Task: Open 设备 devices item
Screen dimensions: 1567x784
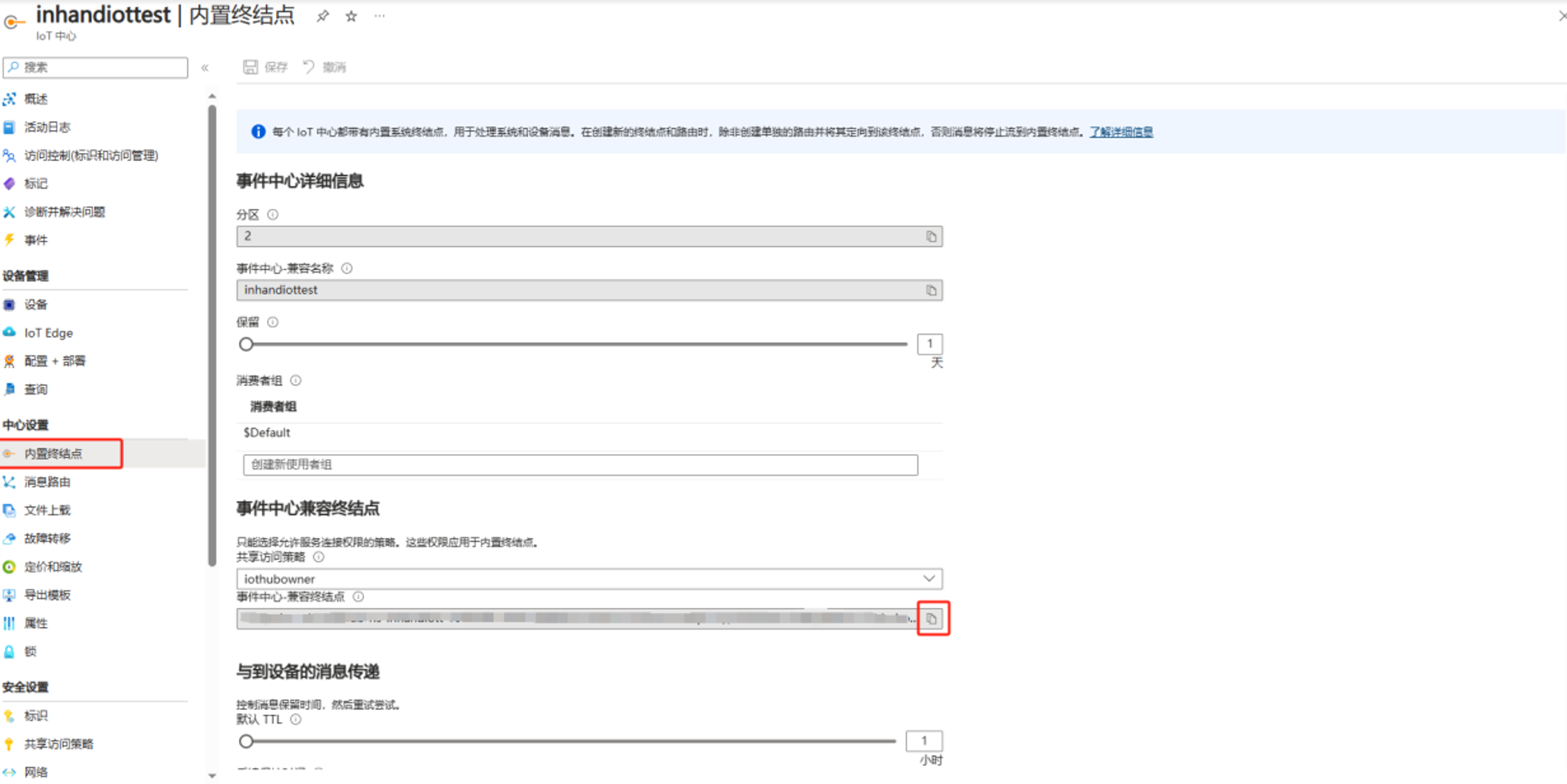Action: click(x=36, y=305)
